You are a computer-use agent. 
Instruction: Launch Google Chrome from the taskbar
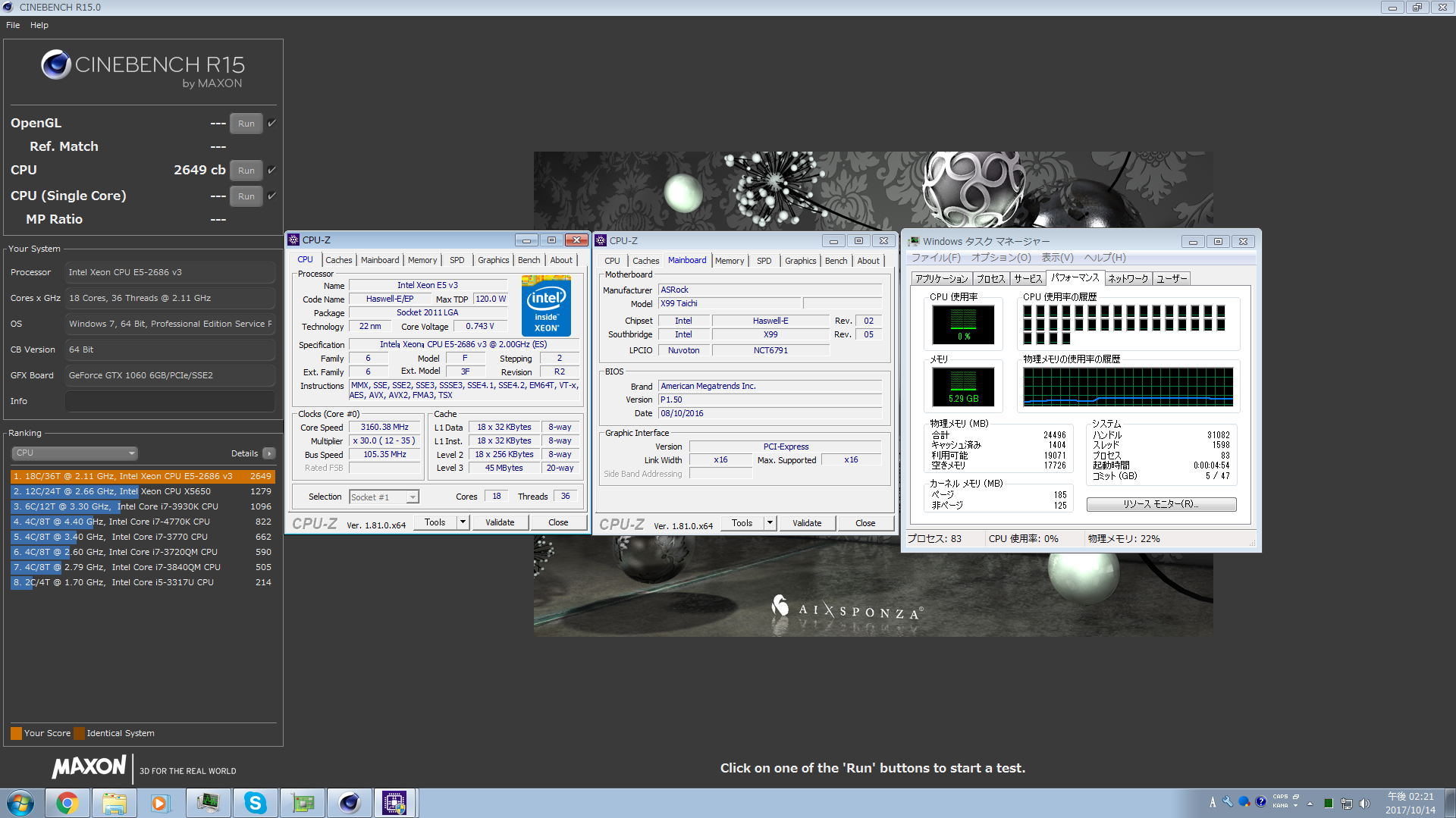tap(67, 803)
